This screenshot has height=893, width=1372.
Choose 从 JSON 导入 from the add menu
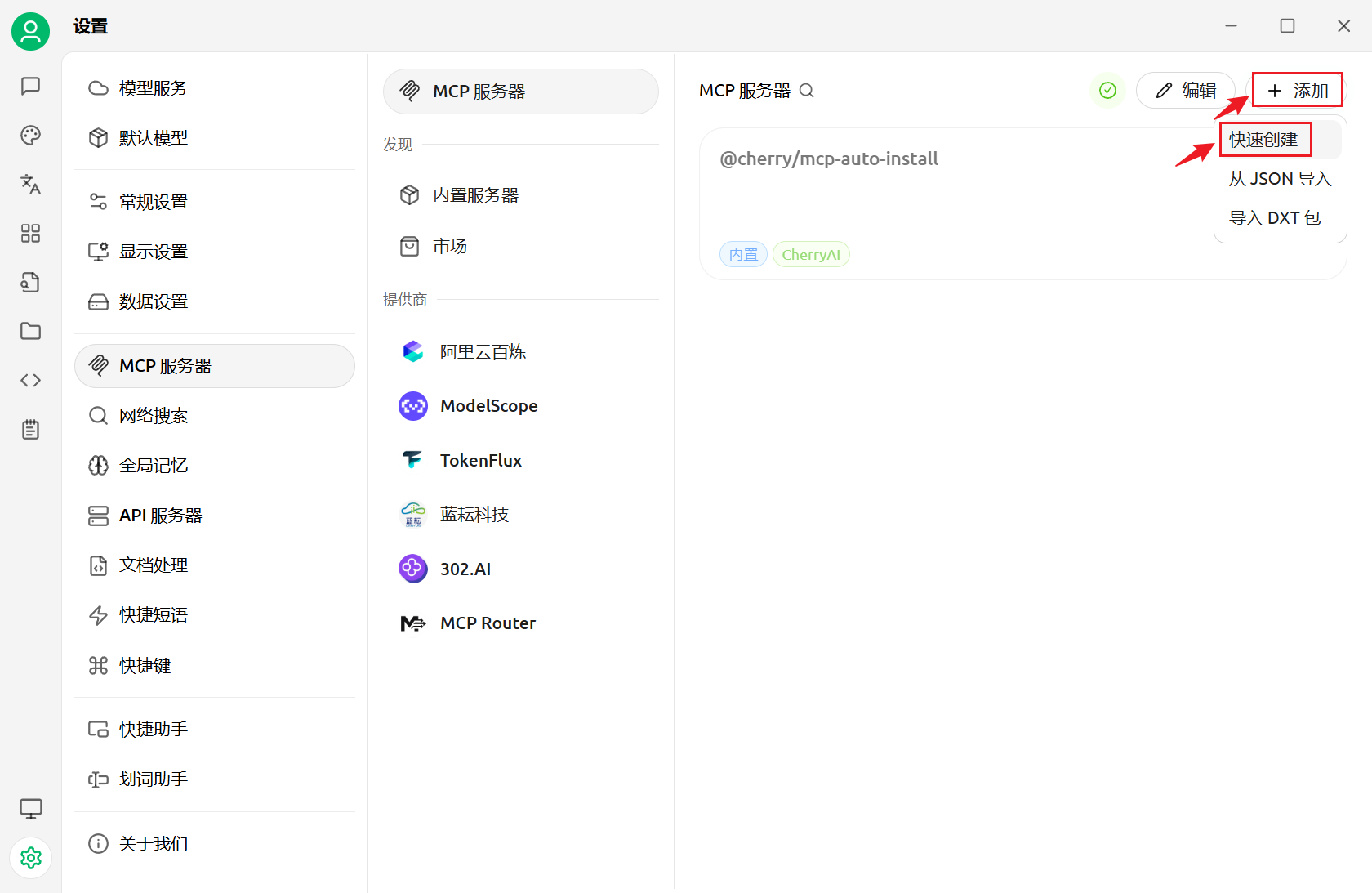pos(1279,179)
